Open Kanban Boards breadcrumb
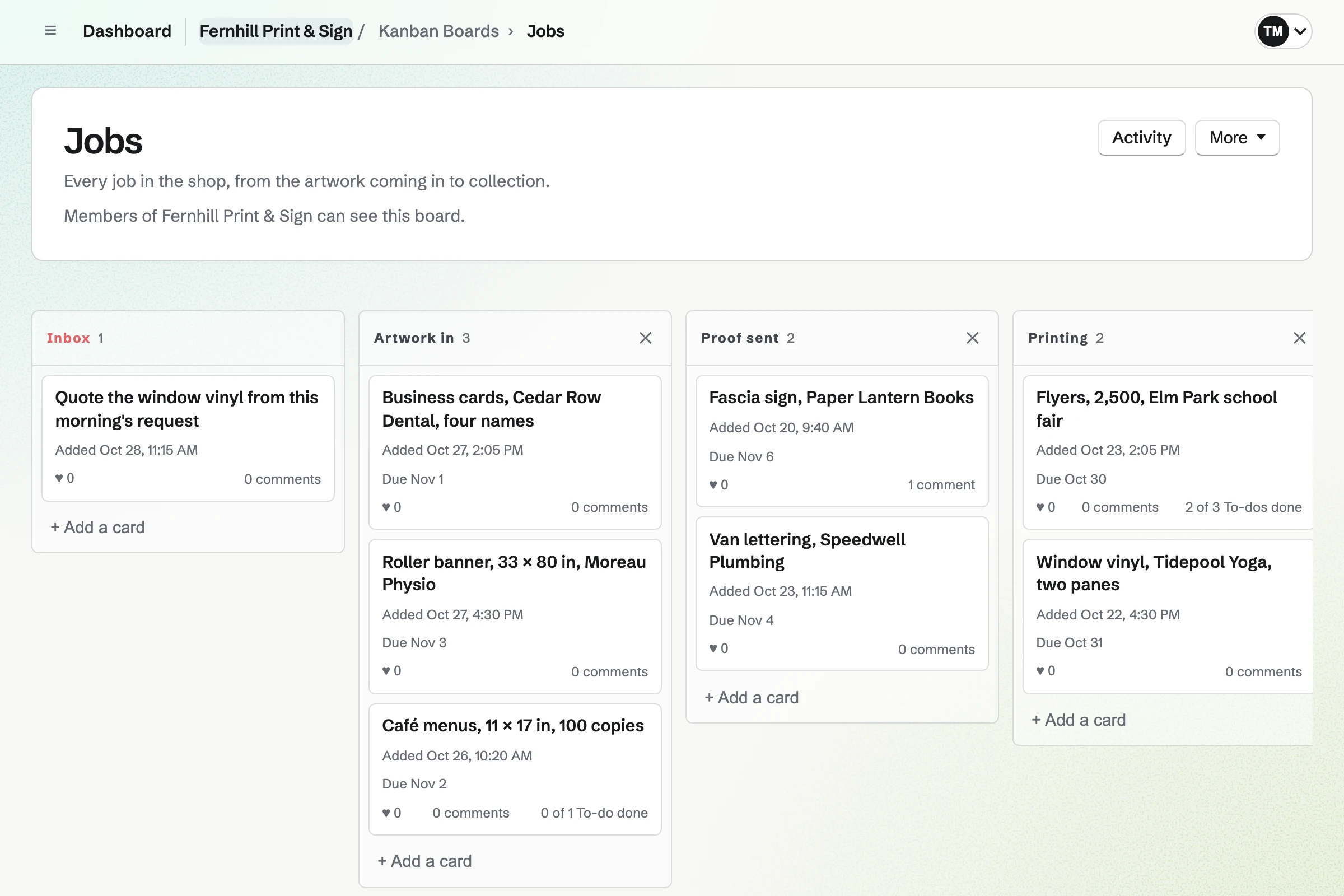Viewport: 1344px width, 896px height. point(438,31)
